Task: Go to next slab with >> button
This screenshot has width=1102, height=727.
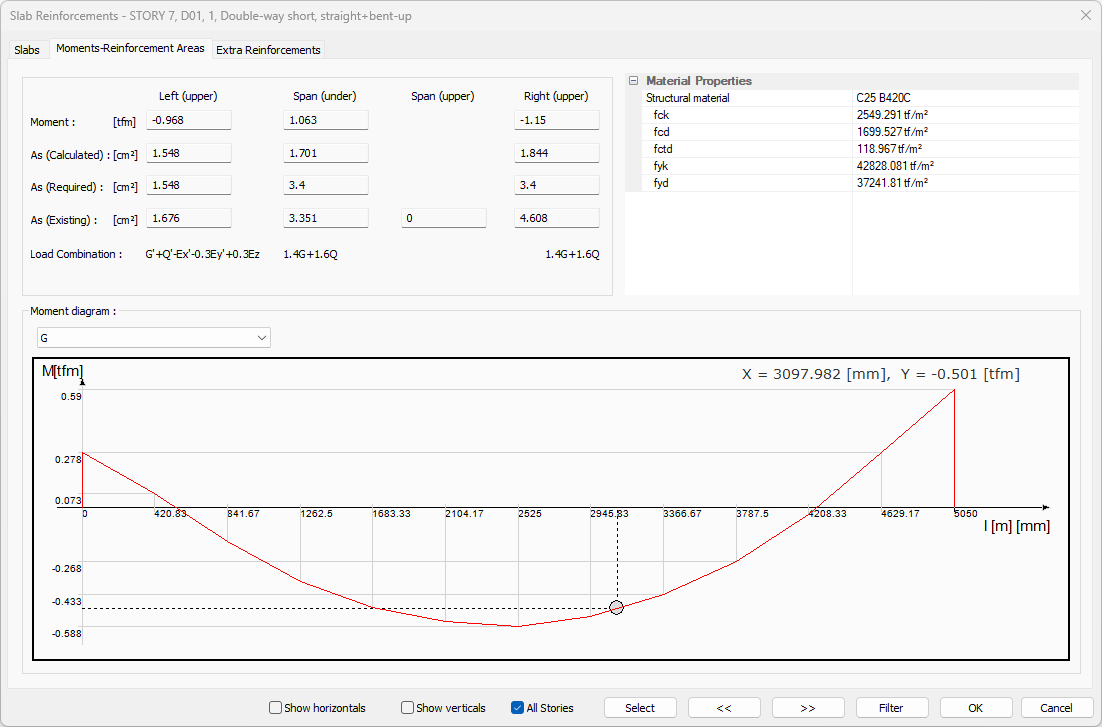Action: (x=808, y=708)
